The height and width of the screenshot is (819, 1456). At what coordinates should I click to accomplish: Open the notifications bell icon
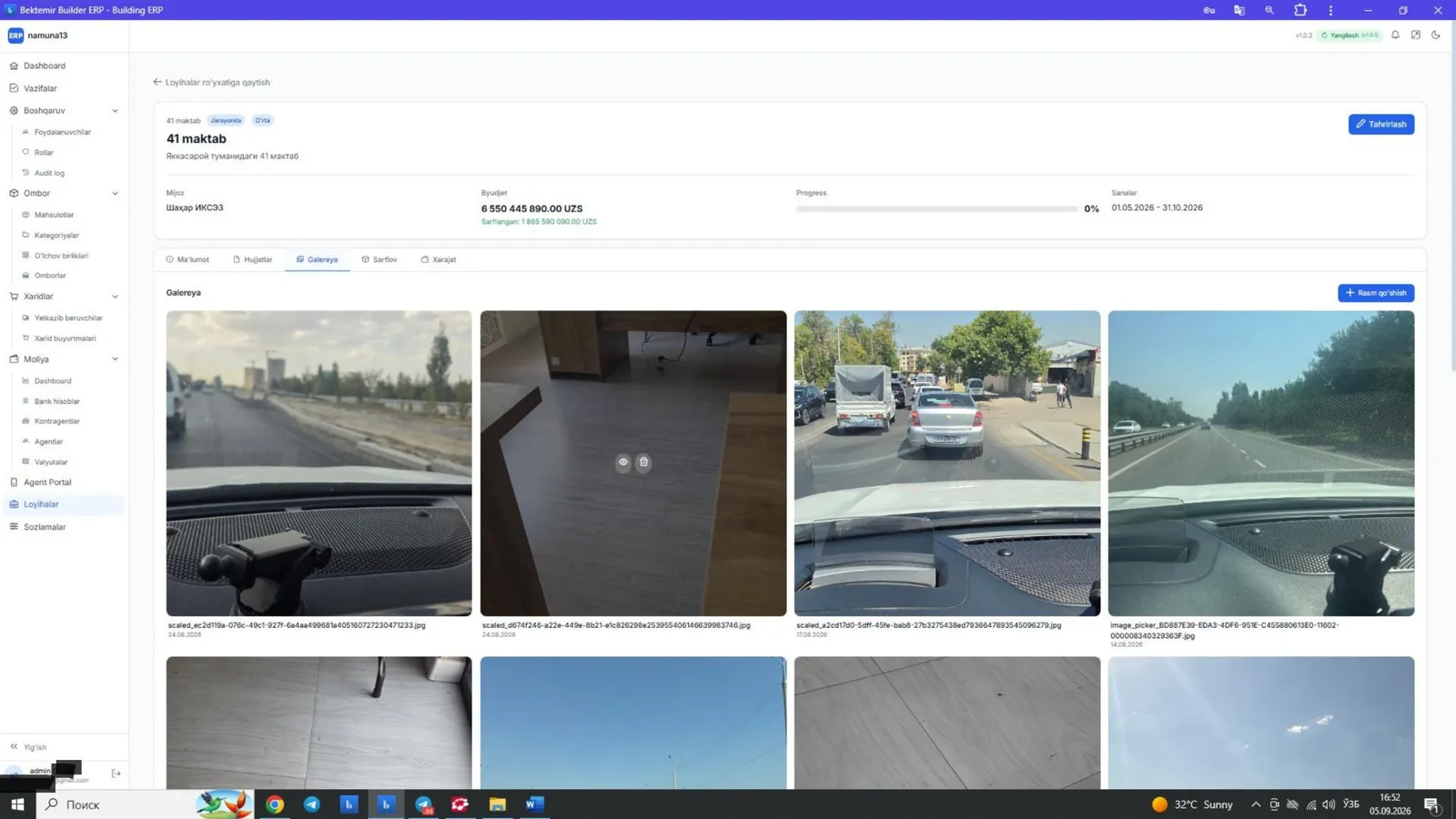(x=1395, y=35)
